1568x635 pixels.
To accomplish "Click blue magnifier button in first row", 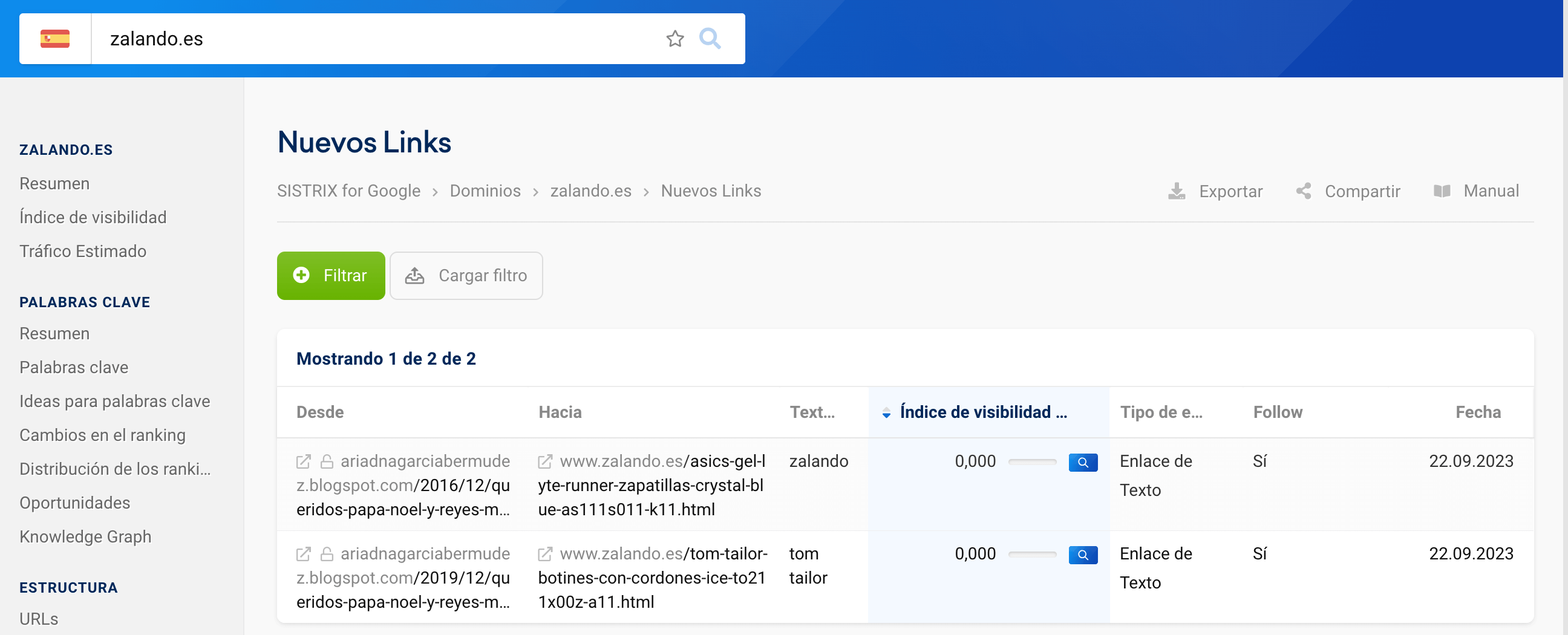I will point(1082,462).
